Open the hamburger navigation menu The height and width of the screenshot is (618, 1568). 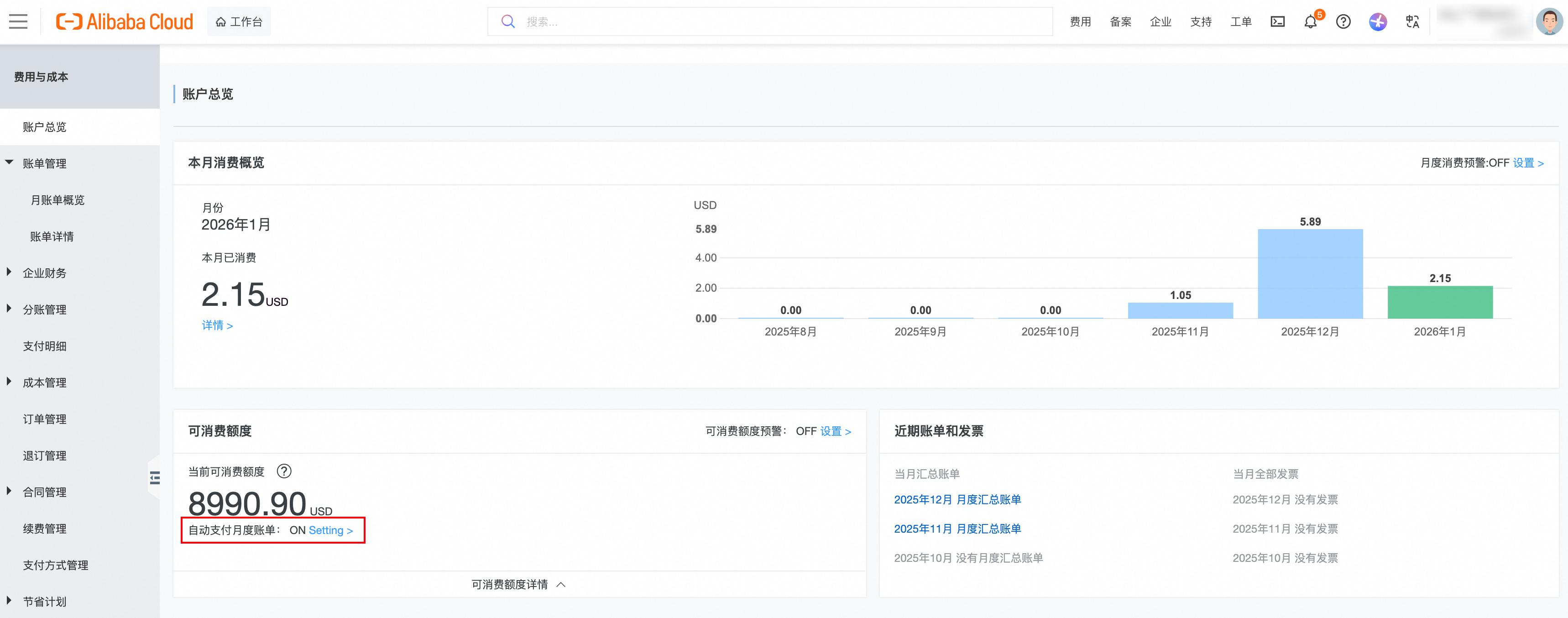pyautogui.click(x=18, y=22)
